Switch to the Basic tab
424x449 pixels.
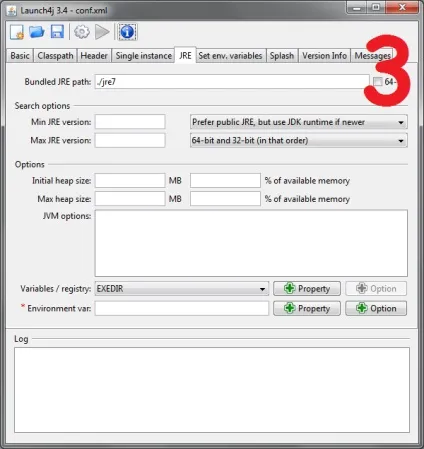click(20, 56)
